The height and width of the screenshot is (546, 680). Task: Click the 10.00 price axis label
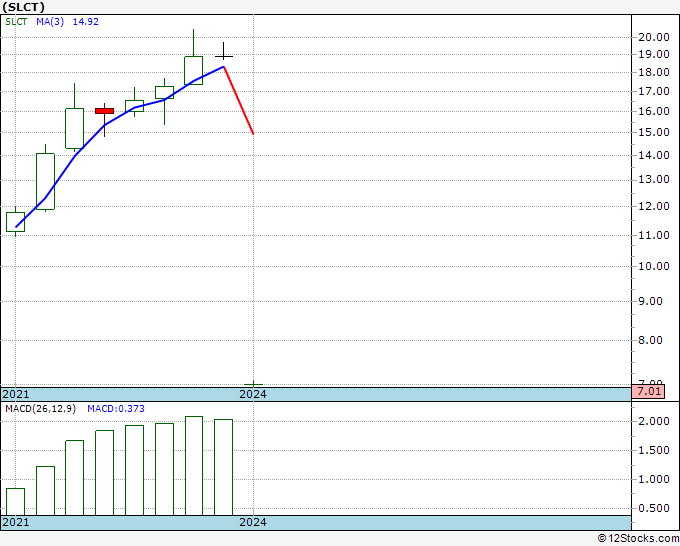pyautogui.click(x=654, y=266)
